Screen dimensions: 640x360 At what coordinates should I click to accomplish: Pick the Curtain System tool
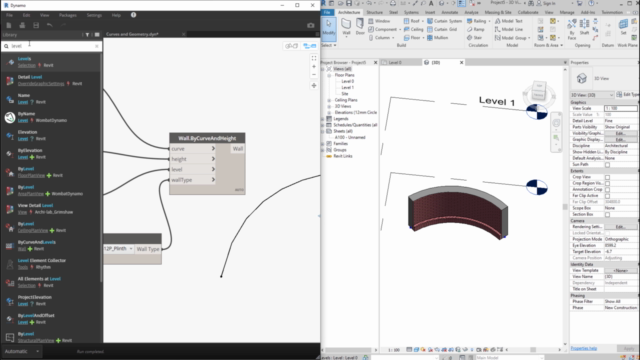444,21
